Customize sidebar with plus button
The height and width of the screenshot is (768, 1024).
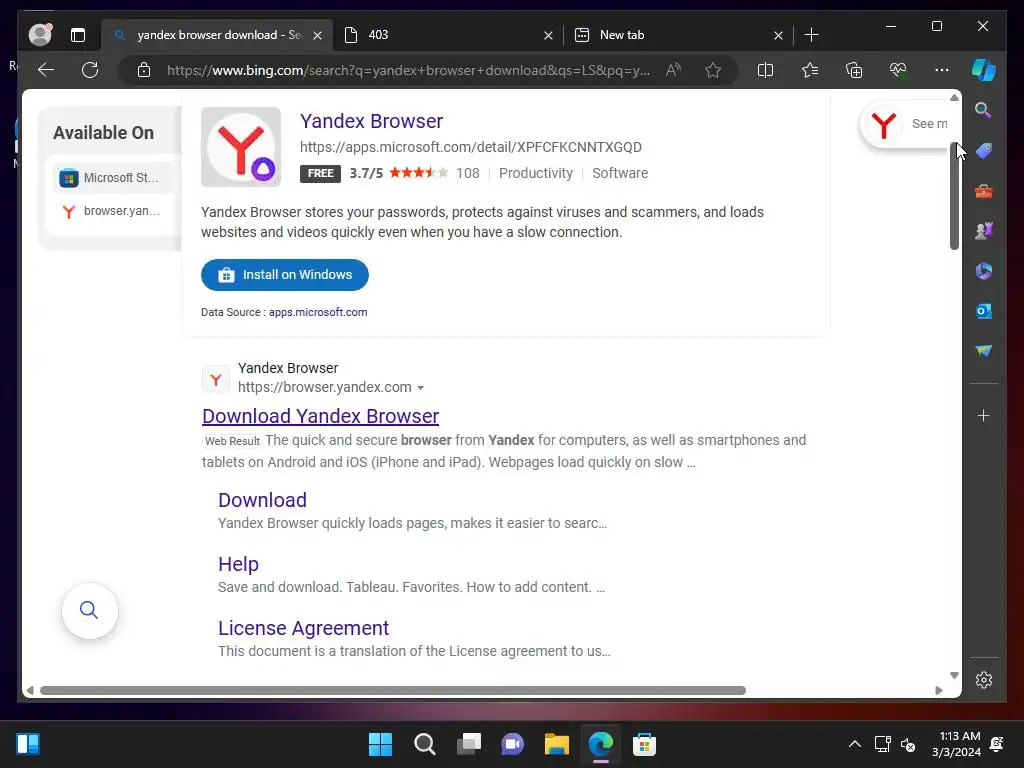[984, 415]
